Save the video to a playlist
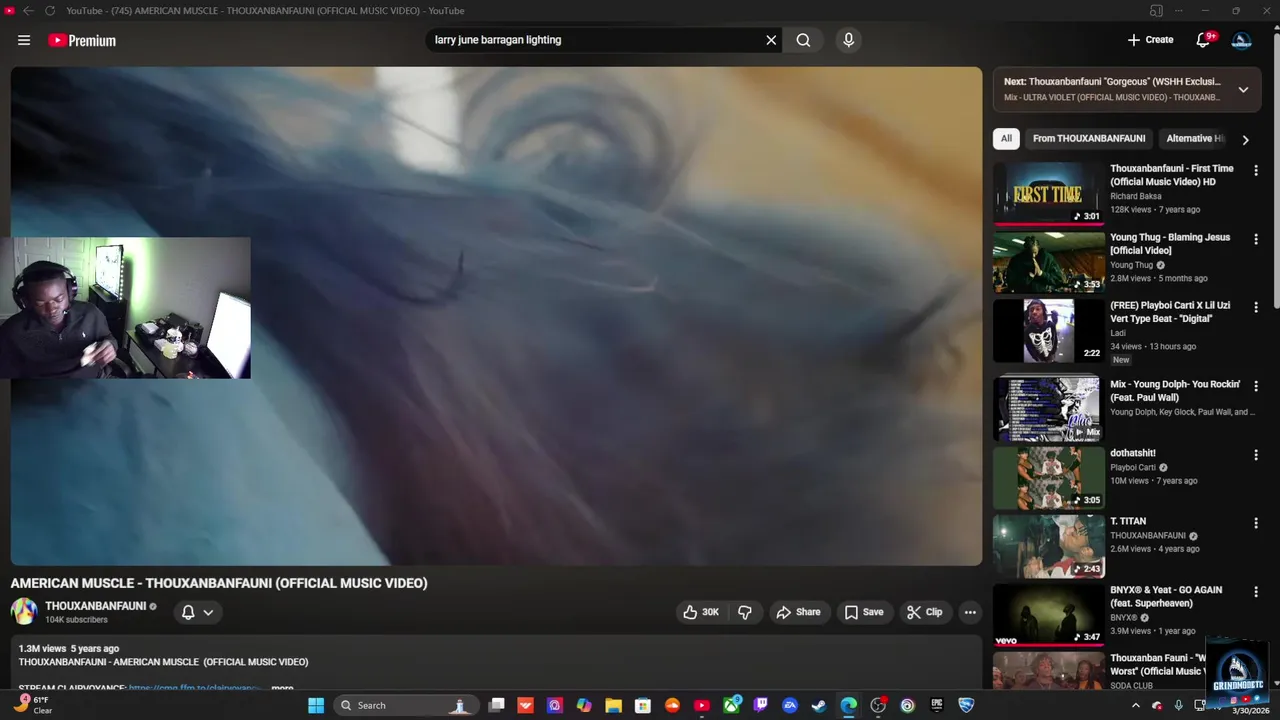1280x720 pixels. click(x=864, y=612)
